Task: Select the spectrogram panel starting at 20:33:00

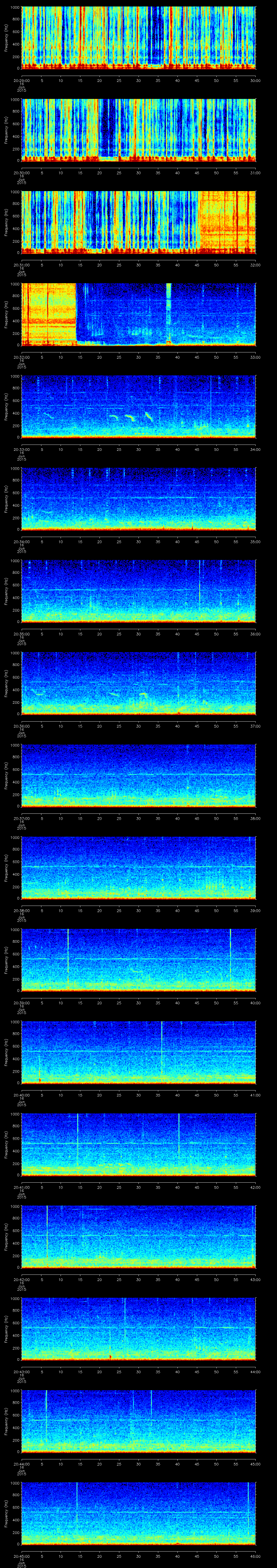Action: pyautogui.click(x=139, y=407)
